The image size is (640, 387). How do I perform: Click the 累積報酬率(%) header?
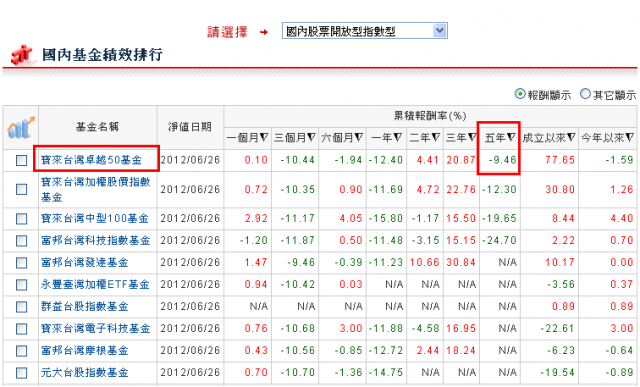(430, 116)
